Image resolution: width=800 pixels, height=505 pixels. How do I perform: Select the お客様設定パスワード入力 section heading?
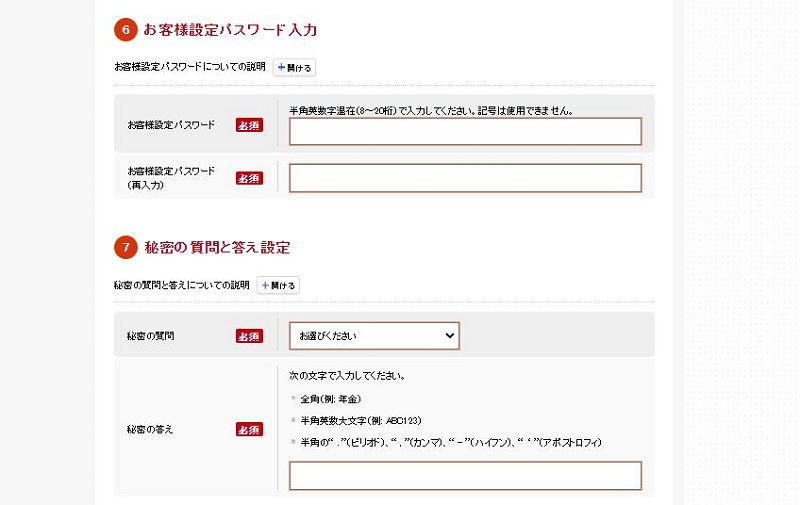231,30
